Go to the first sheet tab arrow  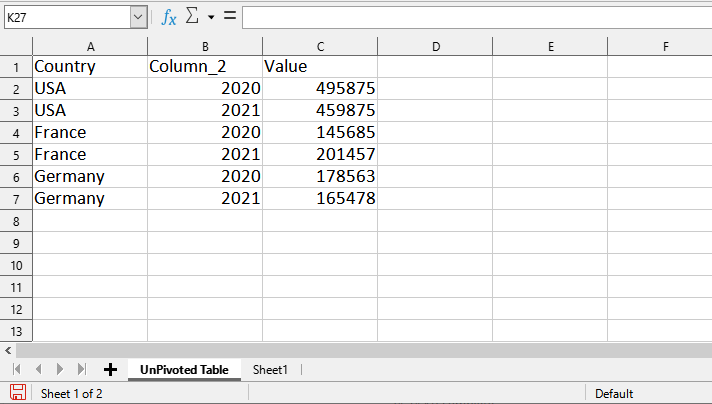[x=17, y=369]
